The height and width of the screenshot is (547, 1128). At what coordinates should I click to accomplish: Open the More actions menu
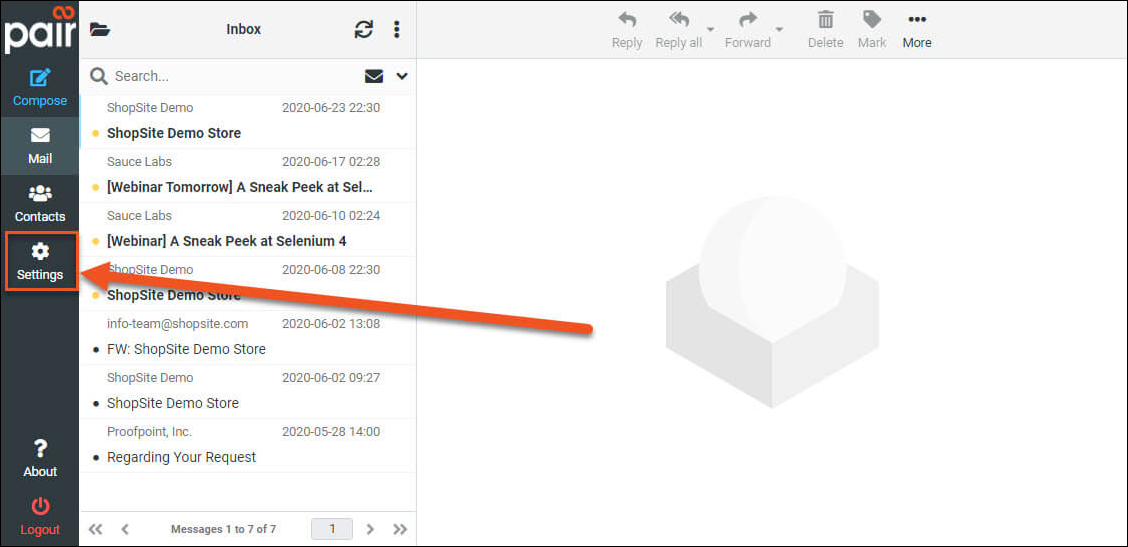[x=917, y=30]
